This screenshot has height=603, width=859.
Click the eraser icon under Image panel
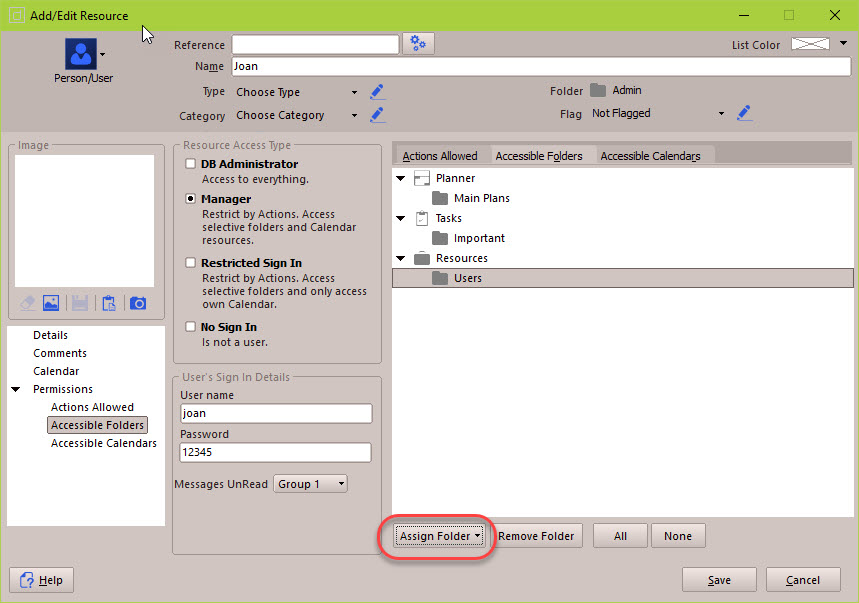pos(26,303)
